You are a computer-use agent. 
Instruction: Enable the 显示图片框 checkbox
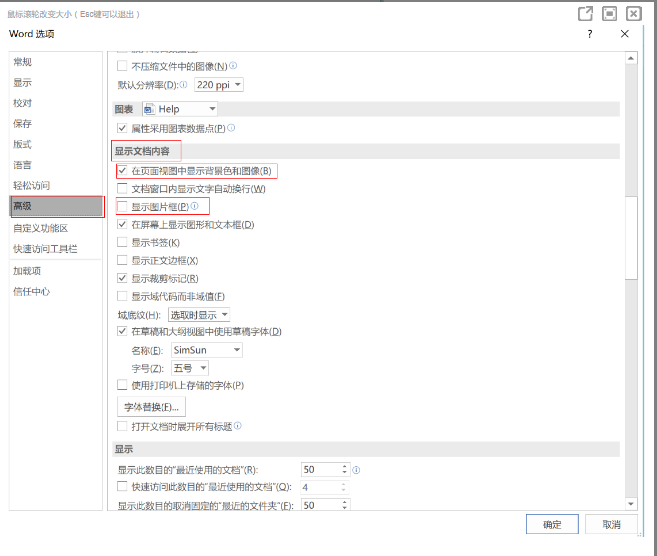coord(123,207)
